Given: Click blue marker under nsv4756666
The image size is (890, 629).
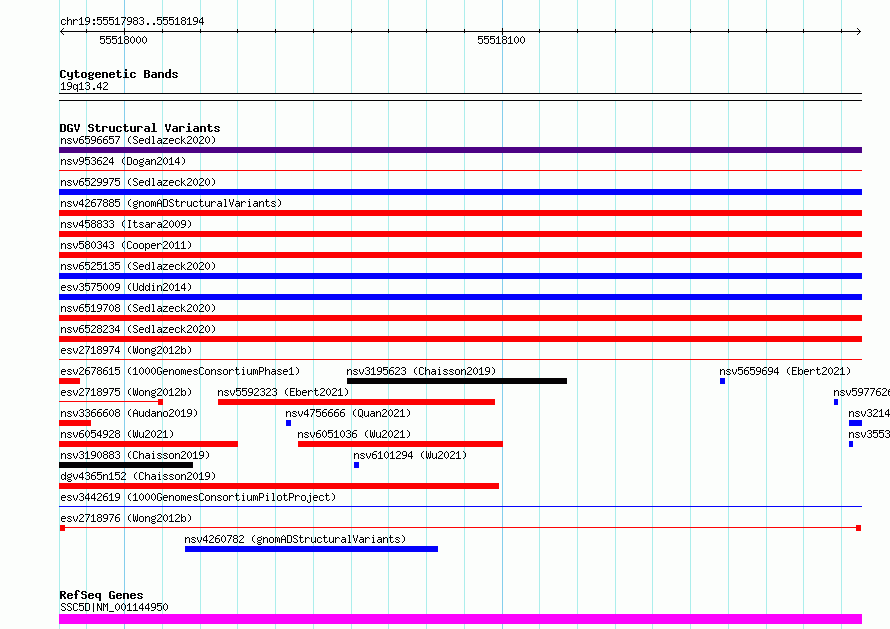Looking at the screenshot, I should coord(288,423).
